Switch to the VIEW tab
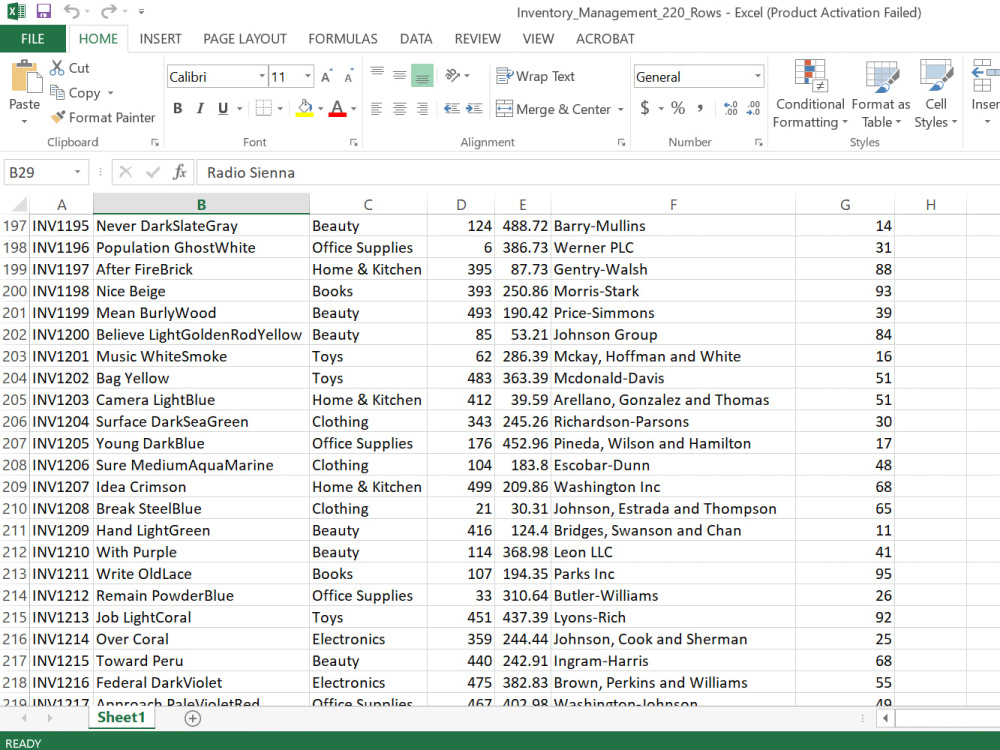This screenshot has width=1000, height=750. (x=538, y=39)
